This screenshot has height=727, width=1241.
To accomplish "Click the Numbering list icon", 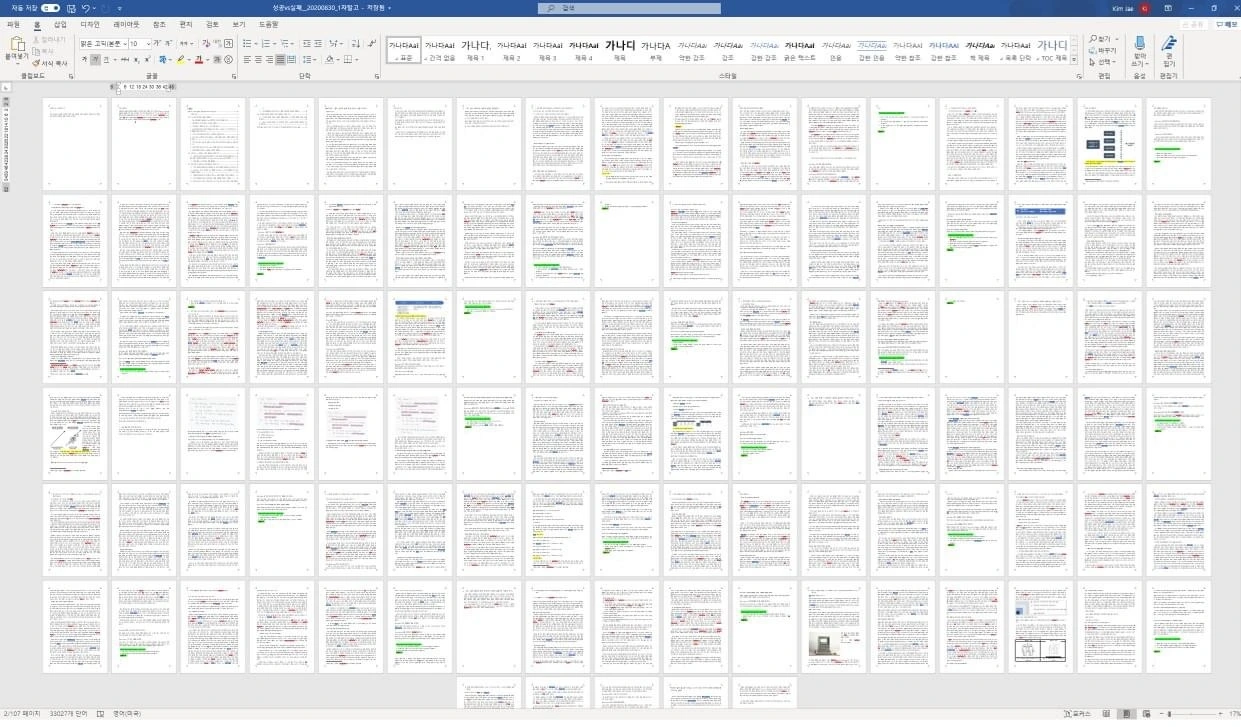I will (265, 44).
